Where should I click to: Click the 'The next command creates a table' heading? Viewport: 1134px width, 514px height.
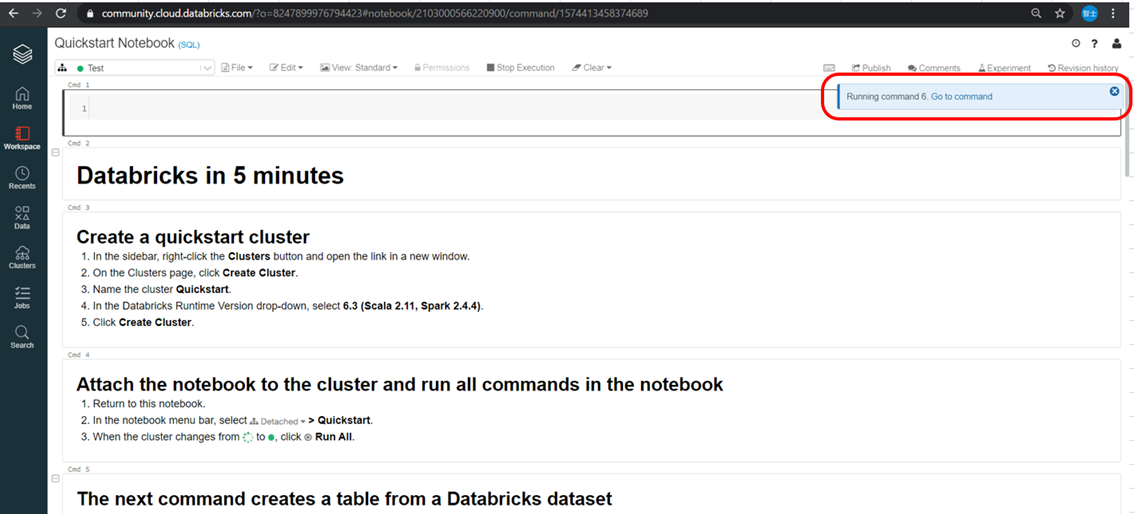click(344, 498)
